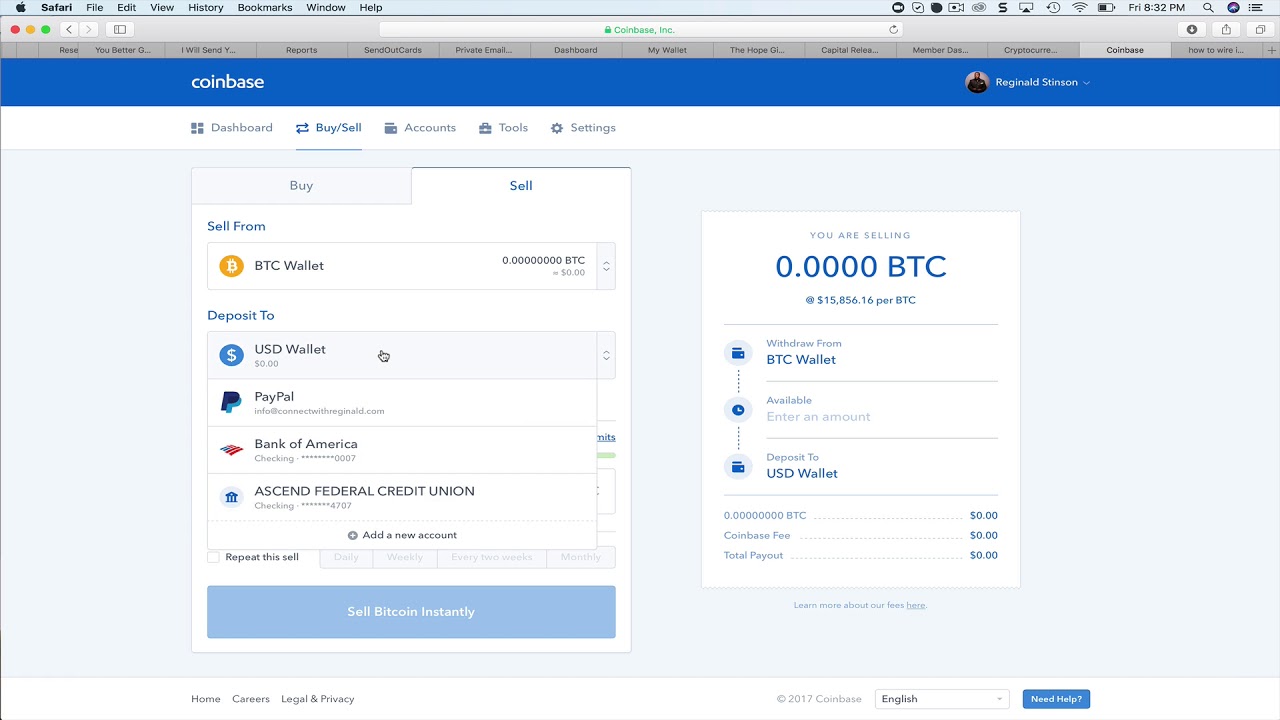Click Add a new account link

tap(402, 535)
